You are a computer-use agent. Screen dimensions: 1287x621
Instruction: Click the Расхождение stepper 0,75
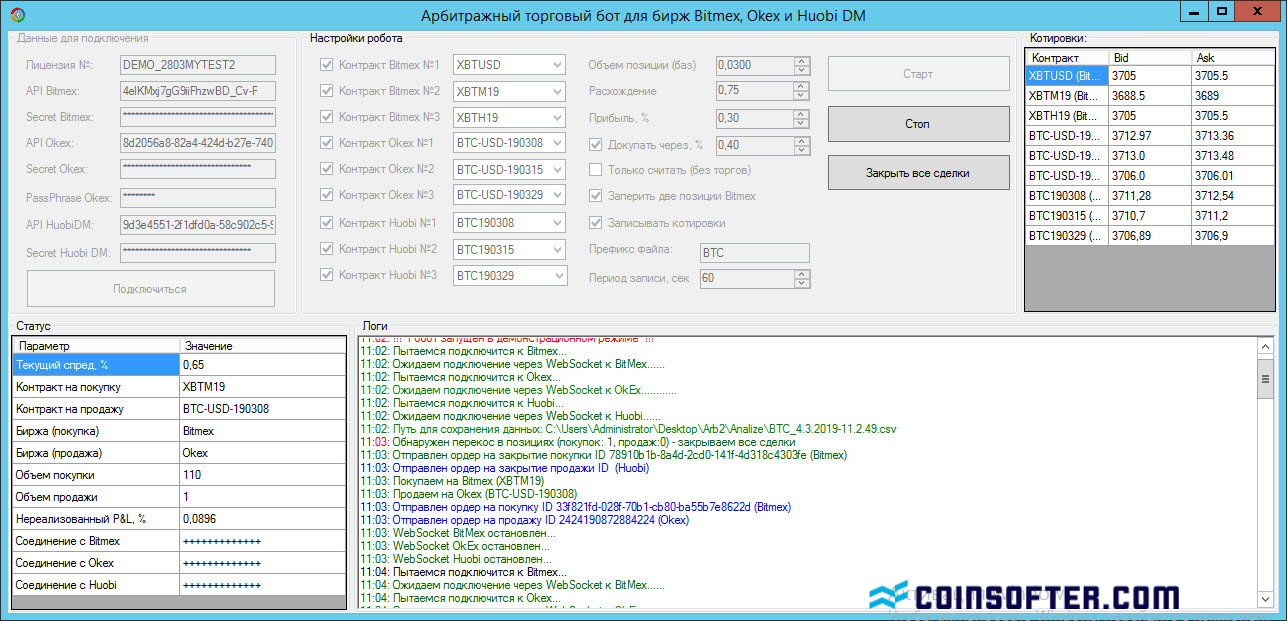coord(762,91)
